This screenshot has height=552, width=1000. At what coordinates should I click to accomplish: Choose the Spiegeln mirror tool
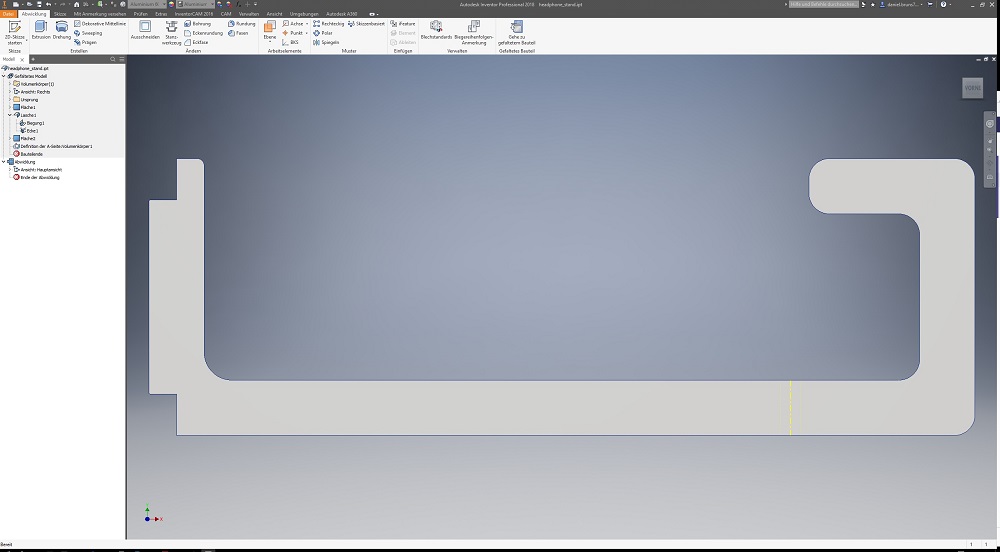coord(326,42)
